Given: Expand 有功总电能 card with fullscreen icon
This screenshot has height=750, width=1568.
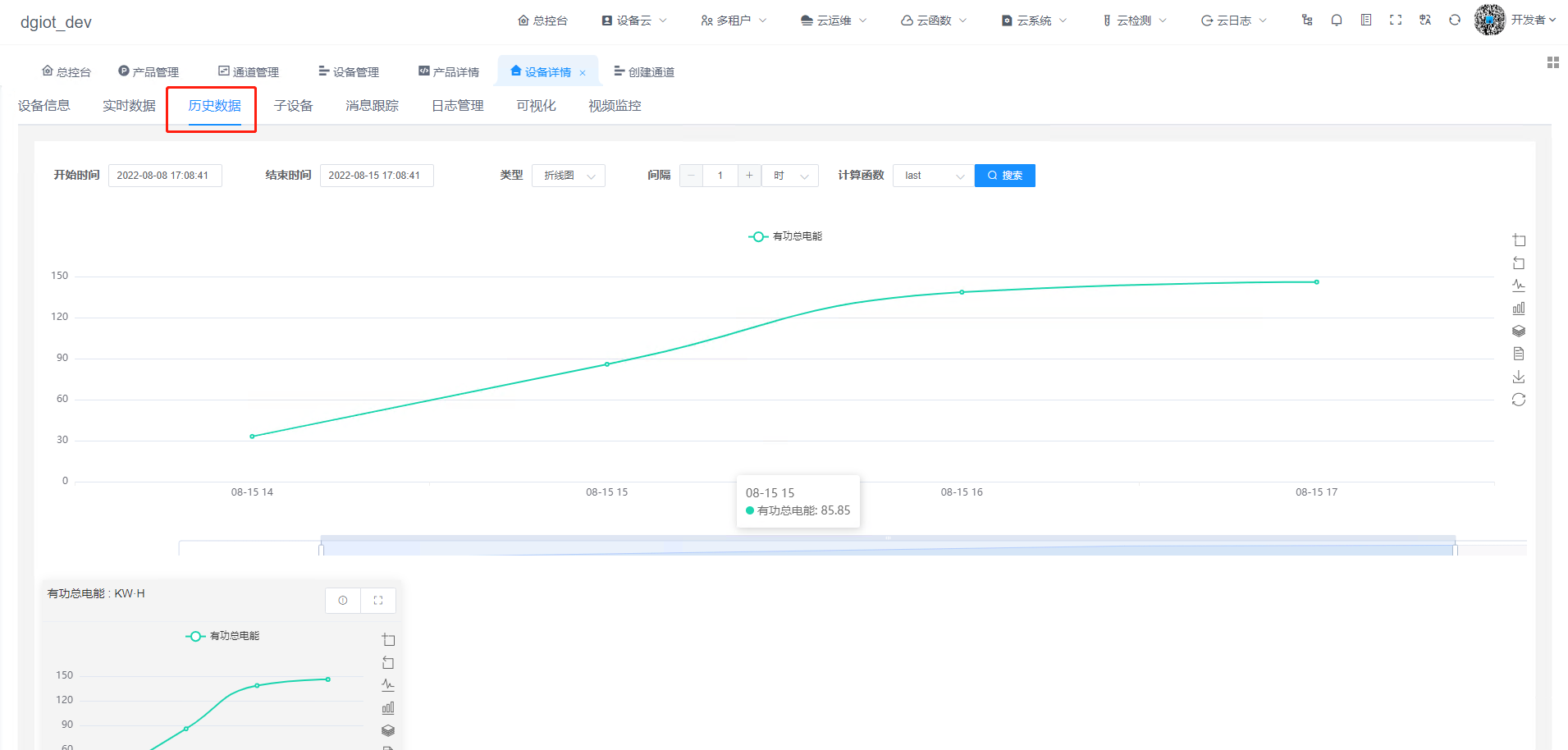Looking at the screenshot, I should point(378,601).
